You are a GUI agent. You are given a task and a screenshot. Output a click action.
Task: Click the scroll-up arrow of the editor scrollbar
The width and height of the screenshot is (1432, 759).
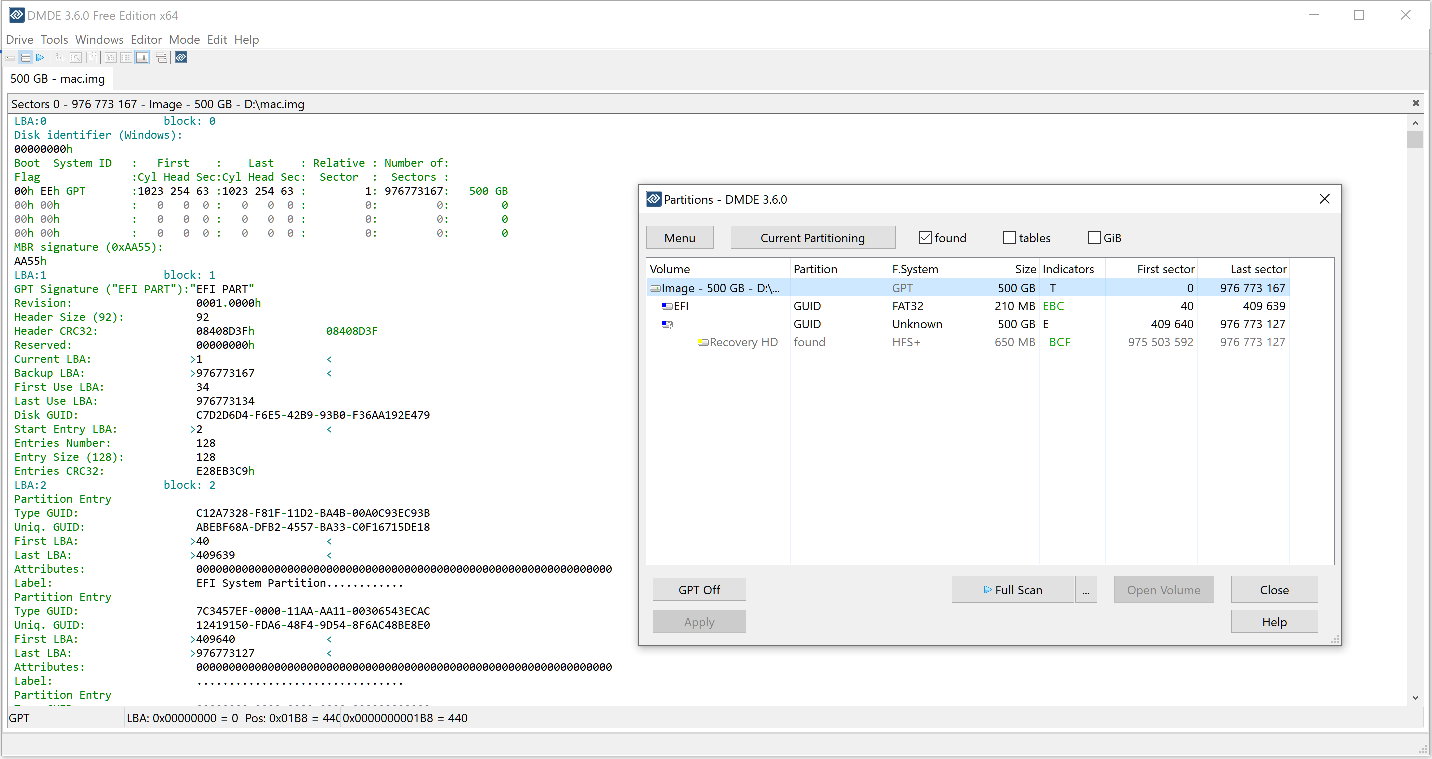1414,121
